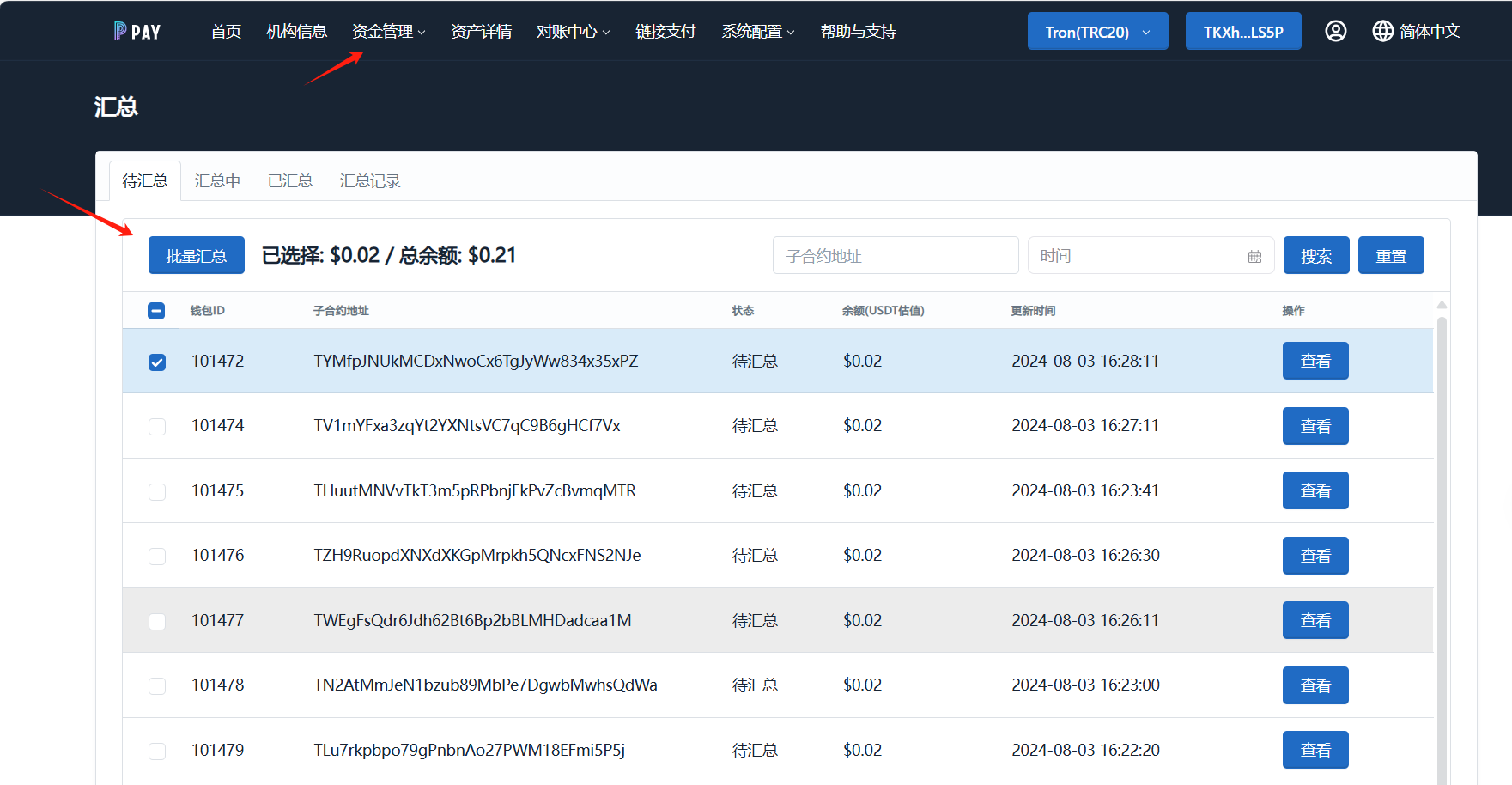Tick the checkbox for wallet 101478
This screenshot has height=785, width=1512.
coord(157,685)
